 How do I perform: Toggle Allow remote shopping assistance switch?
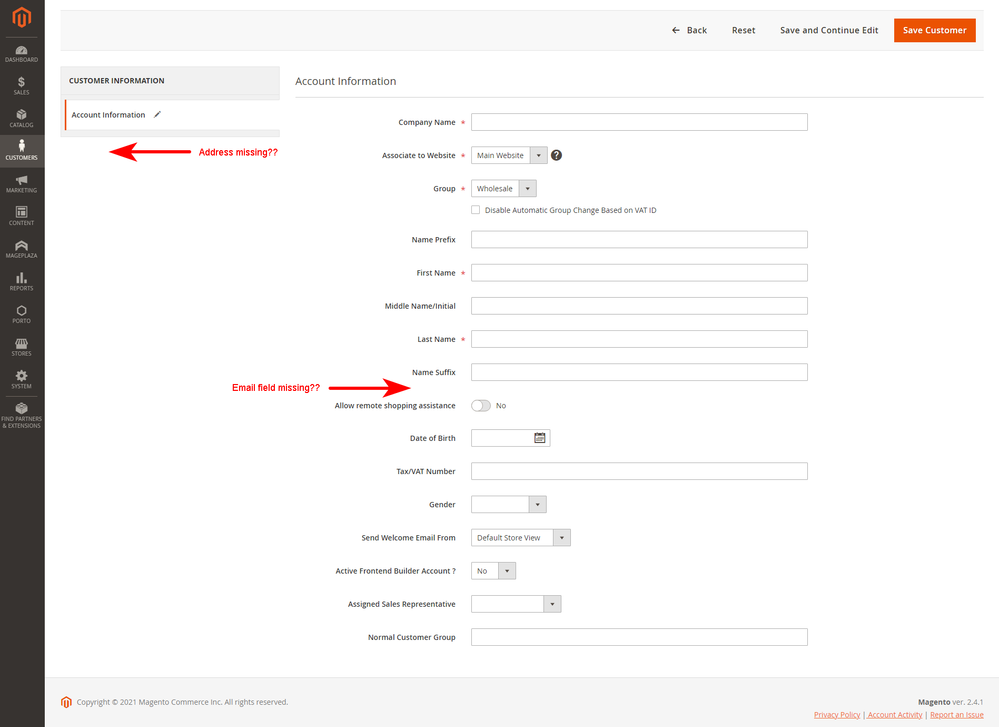tap(481, 405)
